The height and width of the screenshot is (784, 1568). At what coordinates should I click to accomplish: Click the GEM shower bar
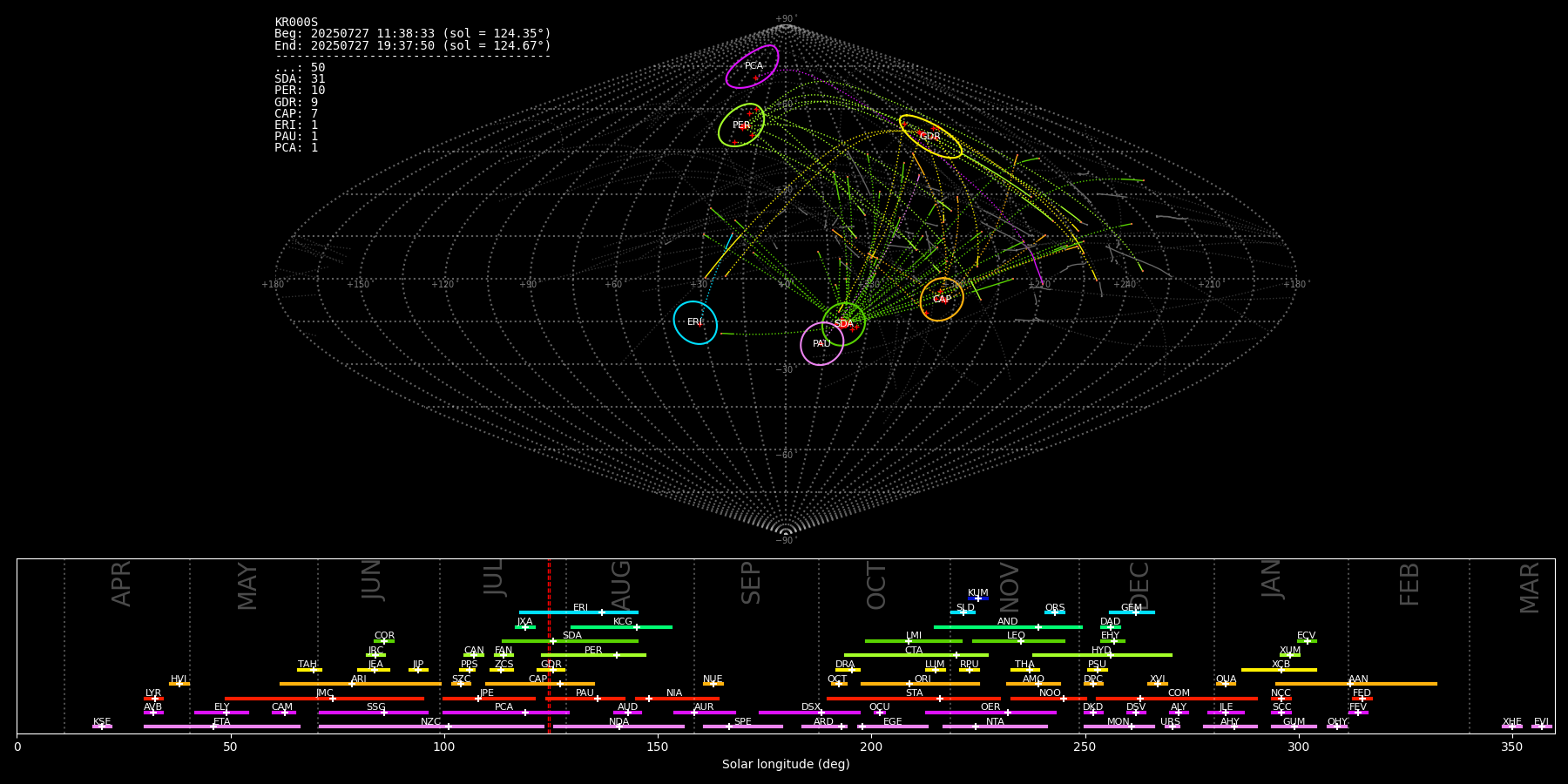pyautogui.click(x=1132, y=612)
